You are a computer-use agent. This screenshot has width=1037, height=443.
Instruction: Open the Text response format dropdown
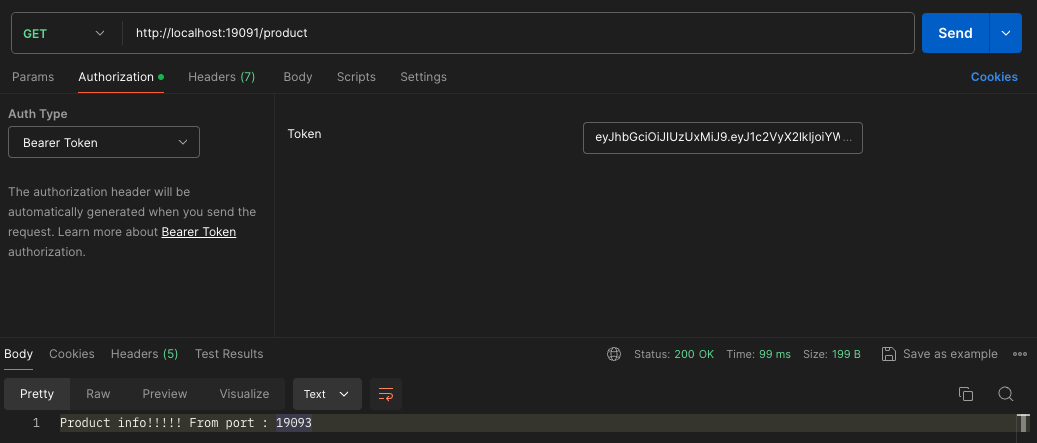[x=327, y=394]
